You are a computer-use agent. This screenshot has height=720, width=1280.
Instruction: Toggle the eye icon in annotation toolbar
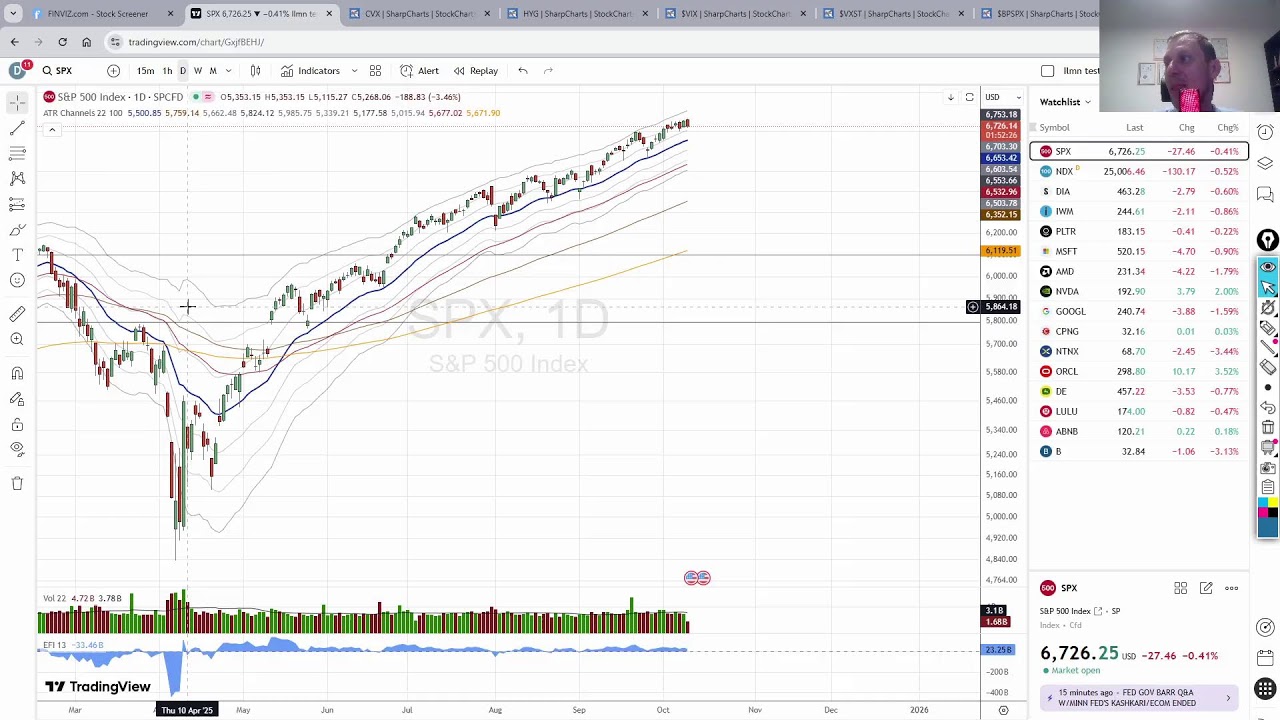tap(1267, 267)
